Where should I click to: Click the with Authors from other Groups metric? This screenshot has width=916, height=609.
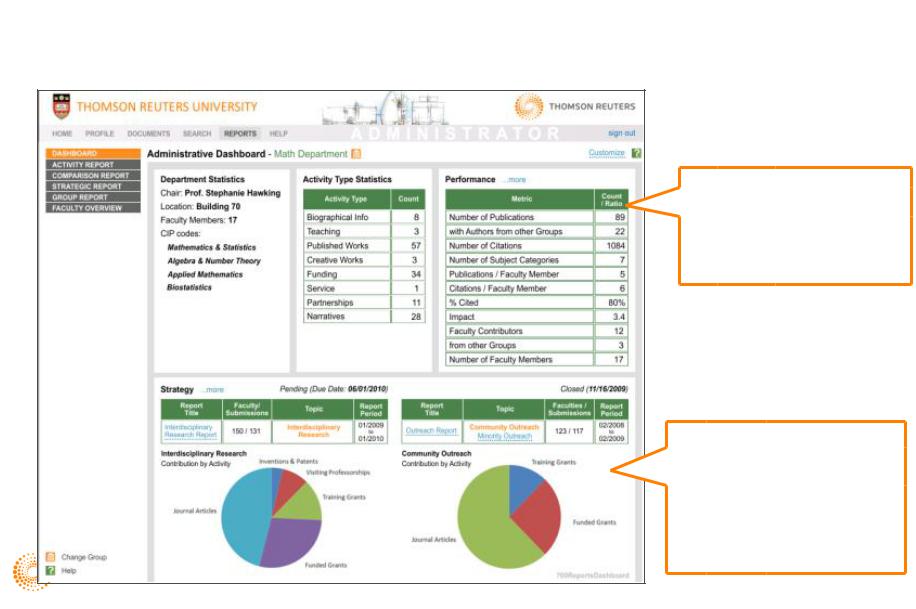tap(537, 231)
